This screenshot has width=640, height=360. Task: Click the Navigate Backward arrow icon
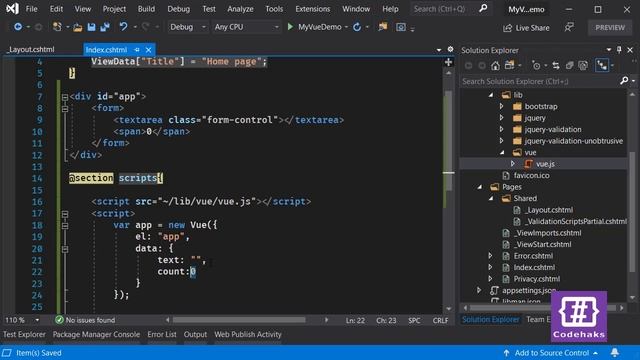tap(18, 27)
